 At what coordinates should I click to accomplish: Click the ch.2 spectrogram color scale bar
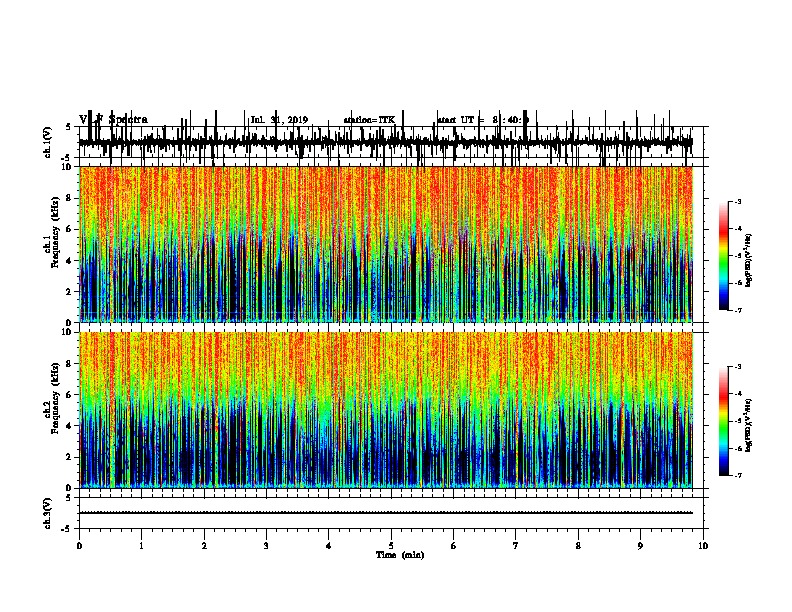(724, 421)
